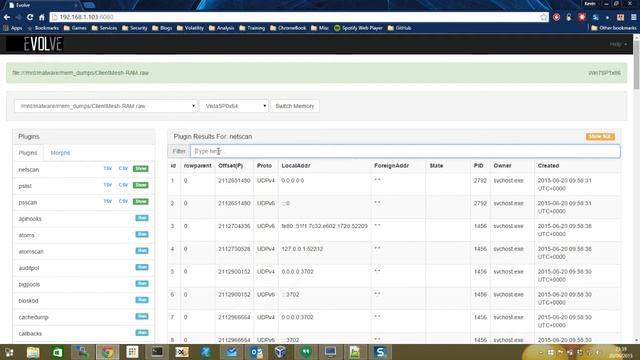Open the S application in taskbar

pos(380,352)
